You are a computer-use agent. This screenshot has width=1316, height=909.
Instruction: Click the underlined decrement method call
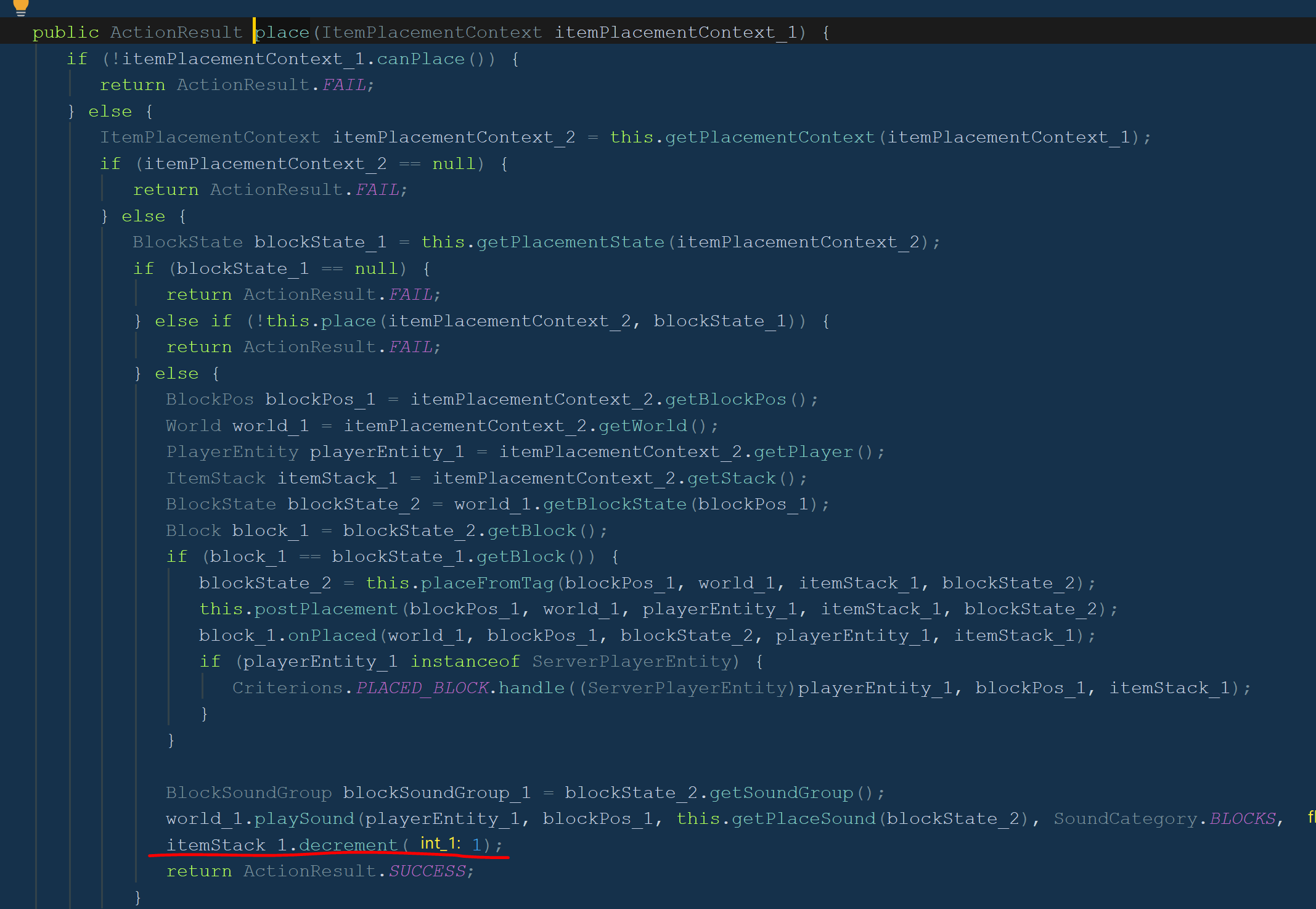coord(348,845)
